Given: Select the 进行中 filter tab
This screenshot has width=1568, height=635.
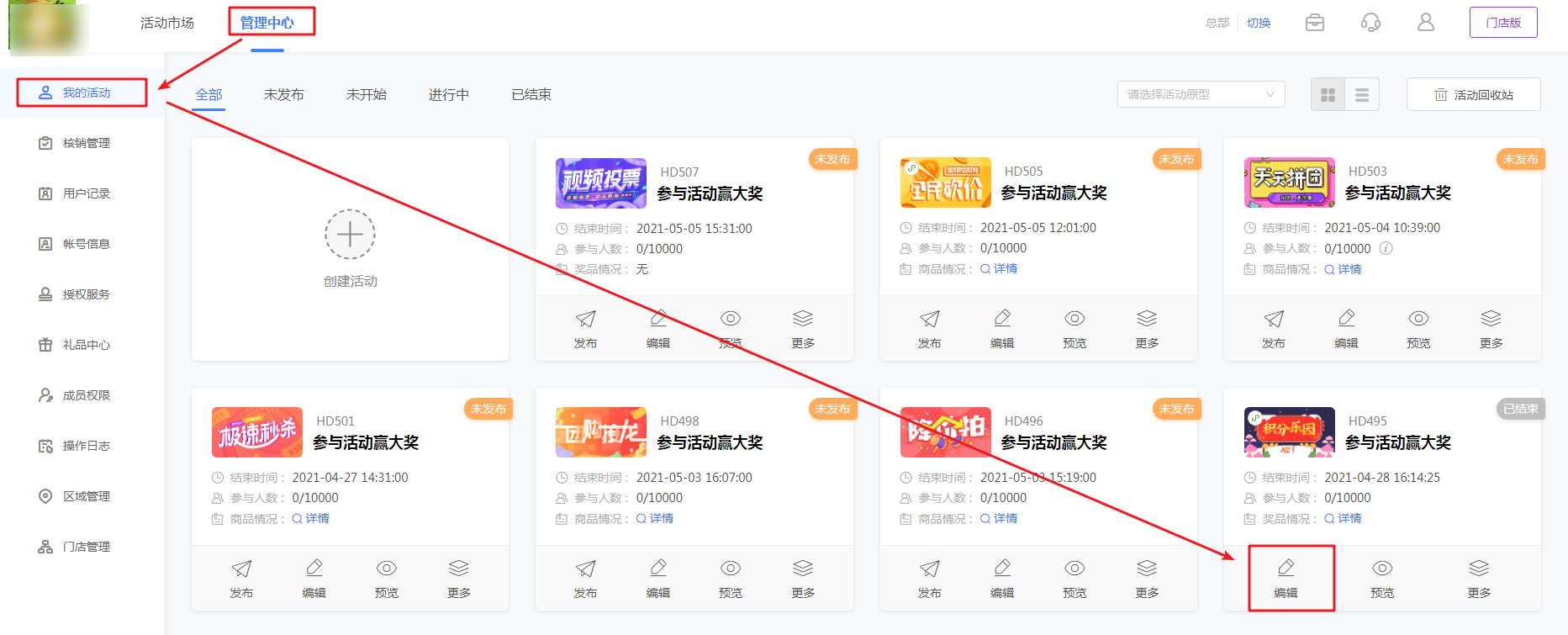Looking at the screenshot, I should pyautogui.click(x=448, y=95).
